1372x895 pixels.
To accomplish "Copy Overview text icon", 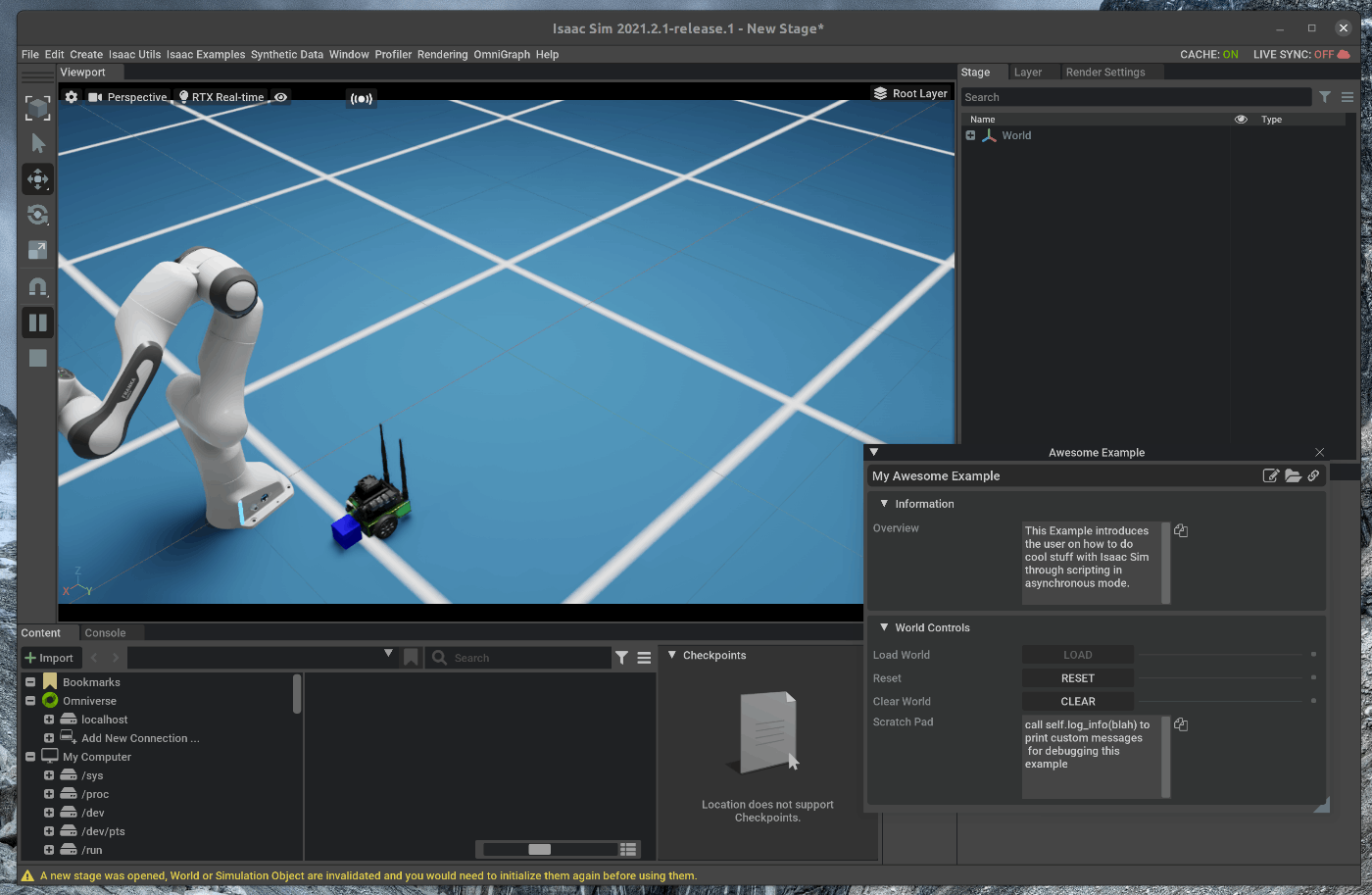I will point(1181,530).
